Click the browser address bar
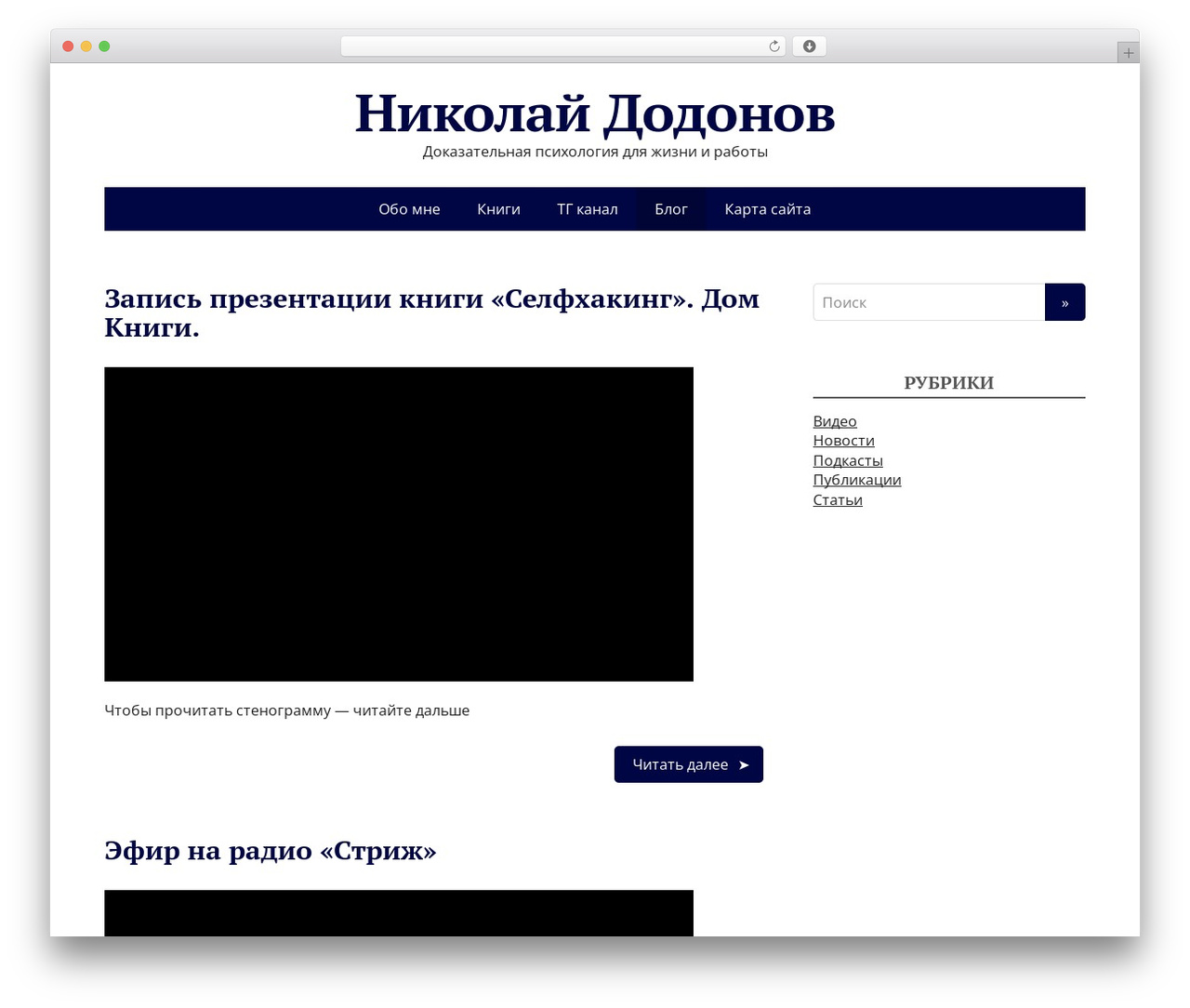This screenshot has width=1190, height=1008. tap(562, 46)
